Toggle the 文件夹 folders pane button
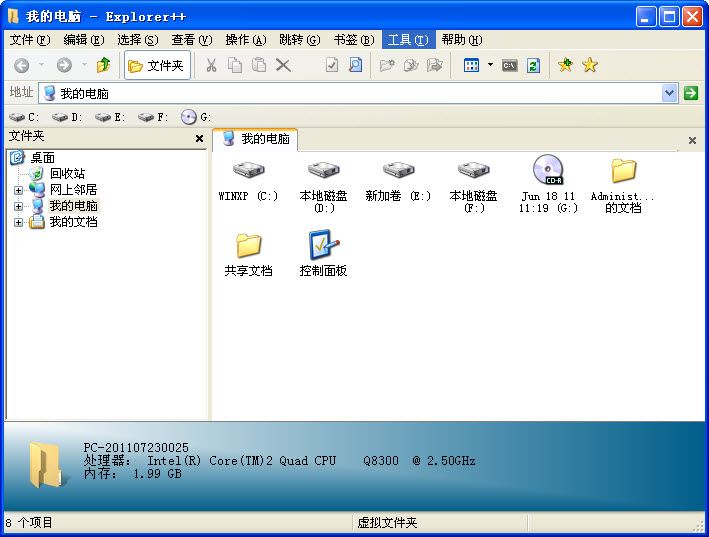 (157, 66)
